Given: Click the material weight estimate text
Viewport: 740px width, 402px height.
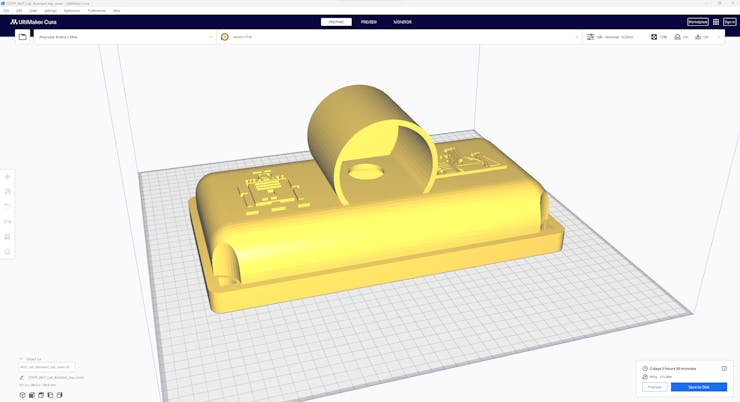Looking at the screenshot, I should click(661, 377).
